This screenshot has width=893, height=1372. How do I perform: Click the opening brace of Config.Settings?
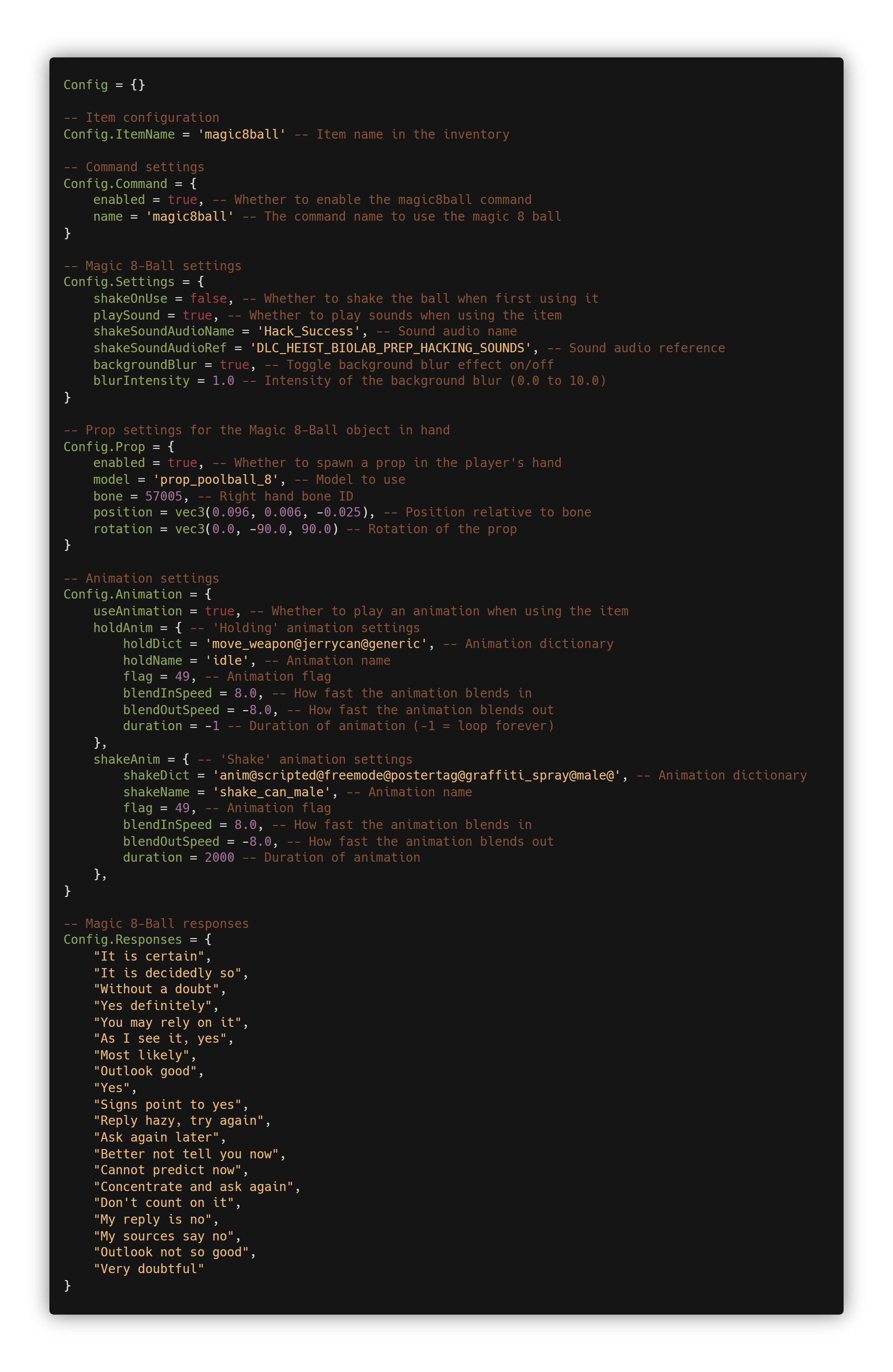pos(200,282)
